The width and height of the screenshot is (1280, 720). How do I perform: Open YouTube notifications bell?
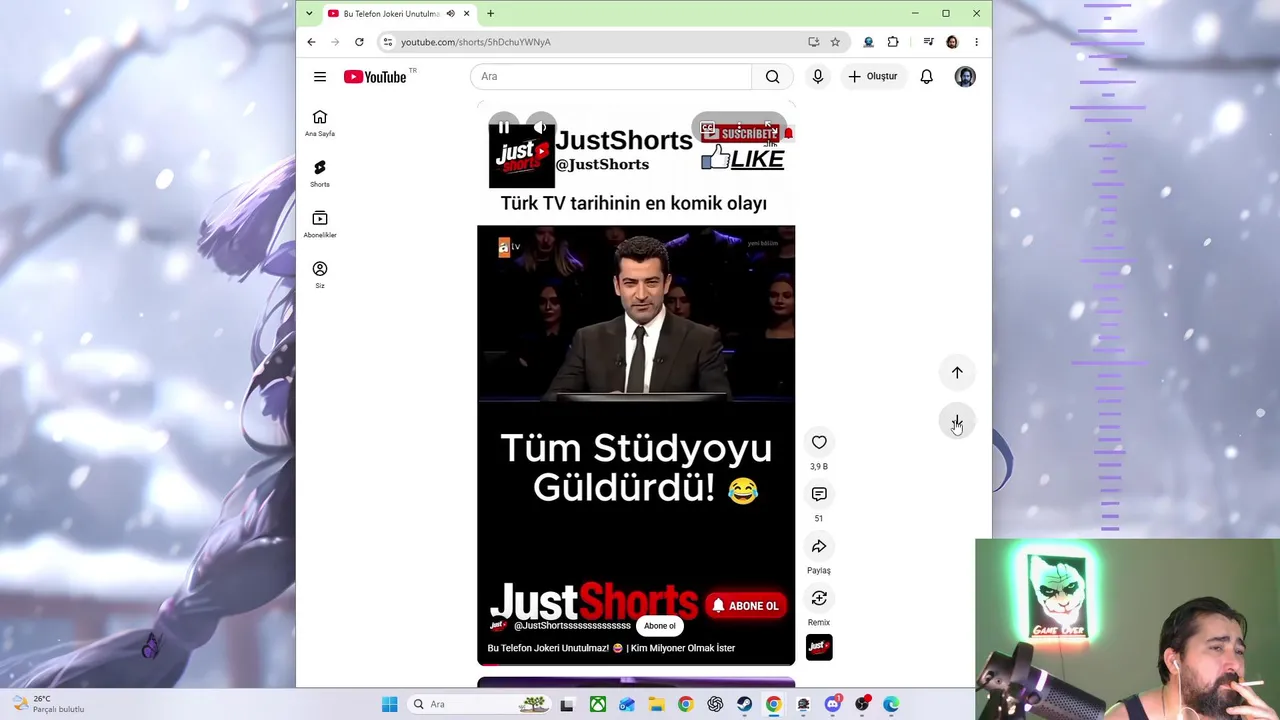(x=927, y=77)
